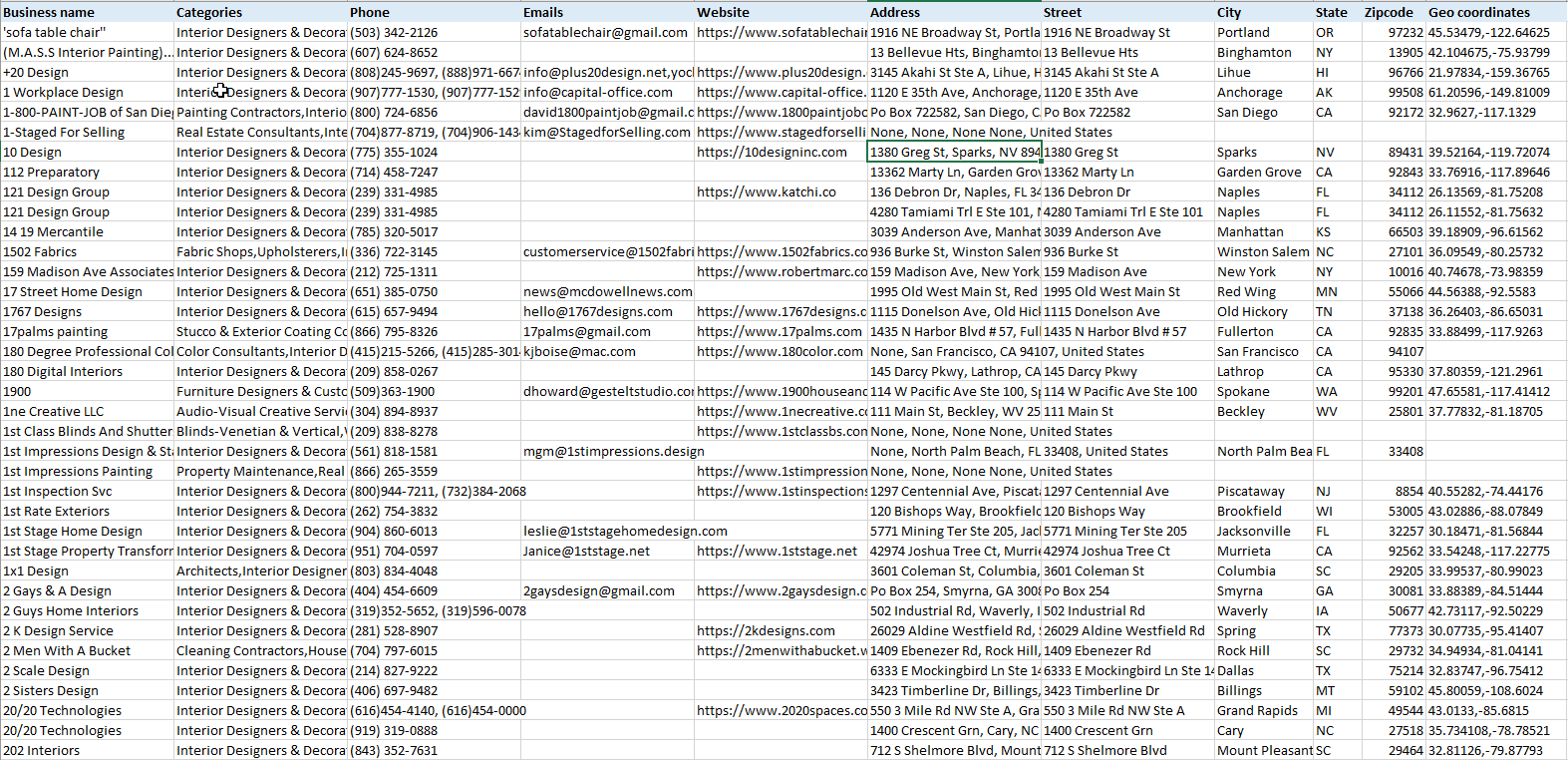Click the "Mount Pleasant" city cell

click(x=1263, y=750)
